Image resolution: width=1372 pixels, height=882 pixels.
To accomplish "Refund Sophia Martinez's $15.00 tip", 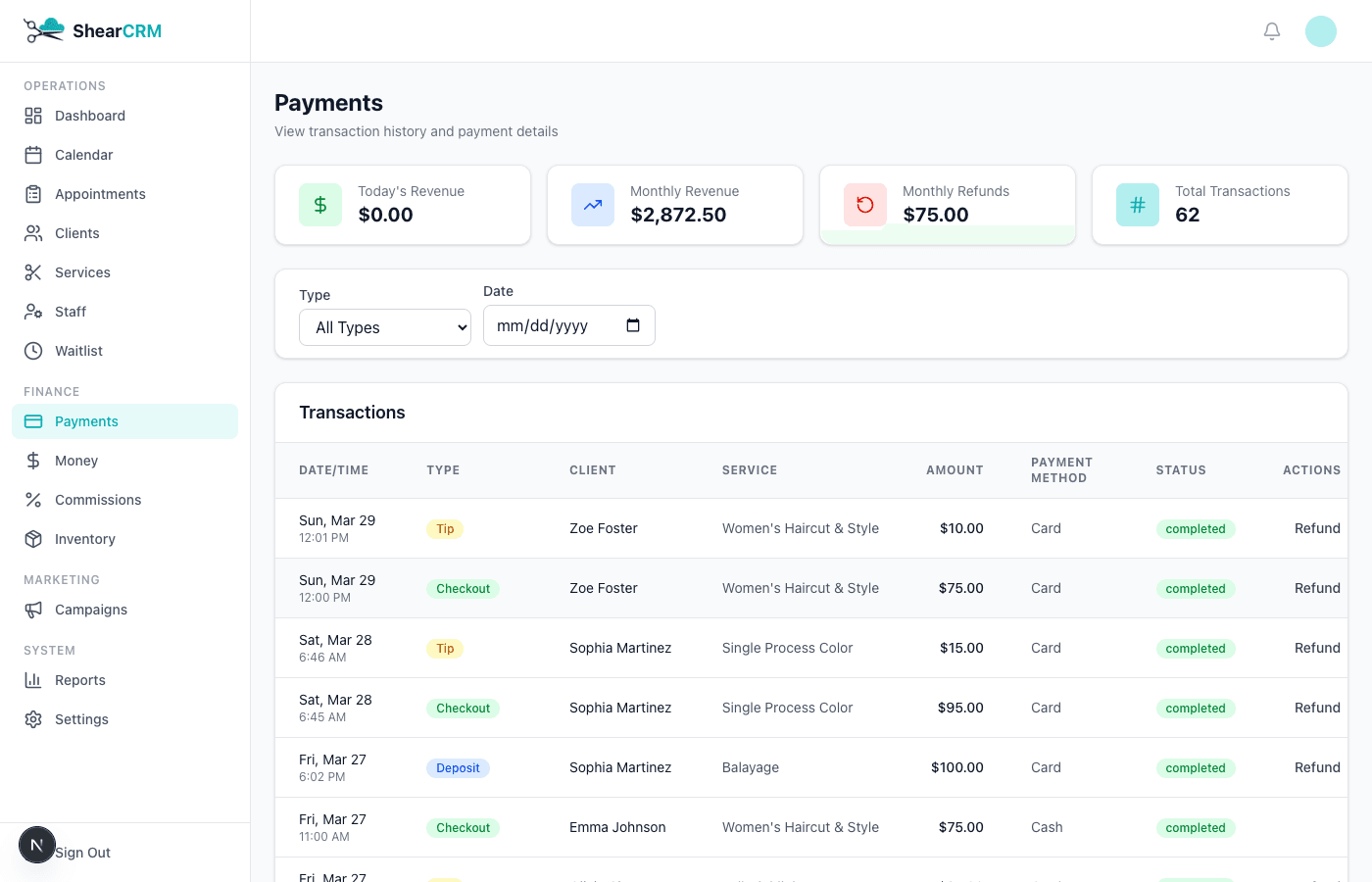I will (1317, 648).
